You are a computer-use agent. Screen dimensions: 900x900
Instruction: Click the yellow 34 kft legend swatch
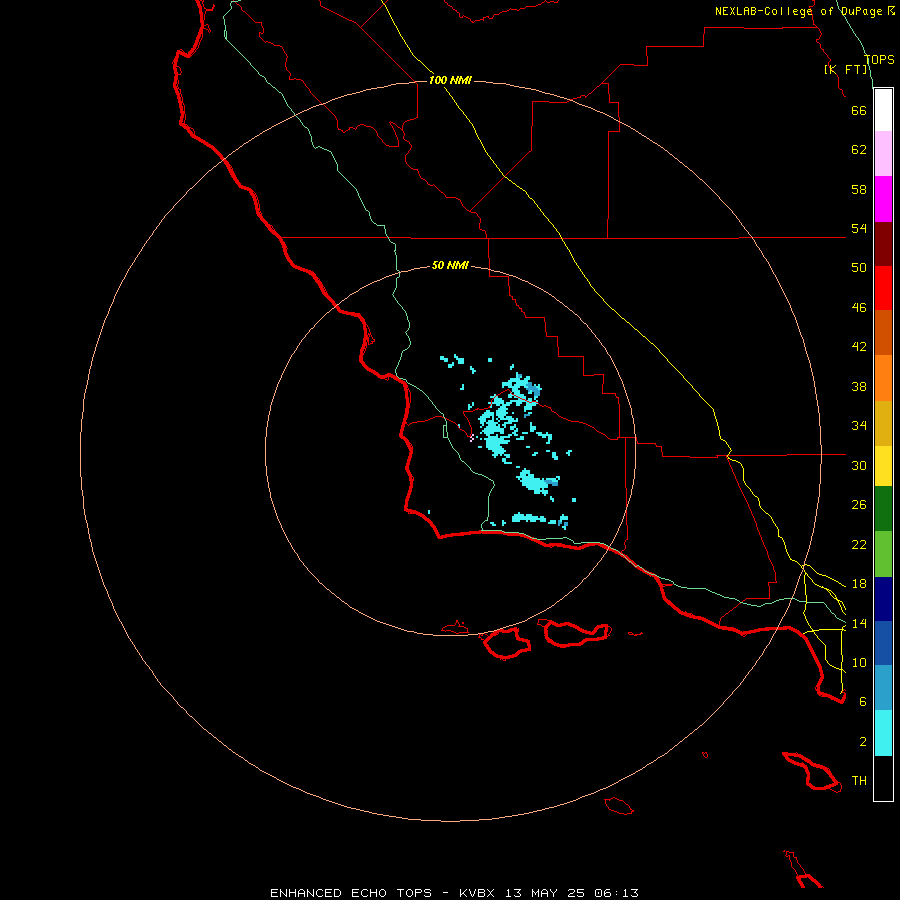click(x=883, y=466)
